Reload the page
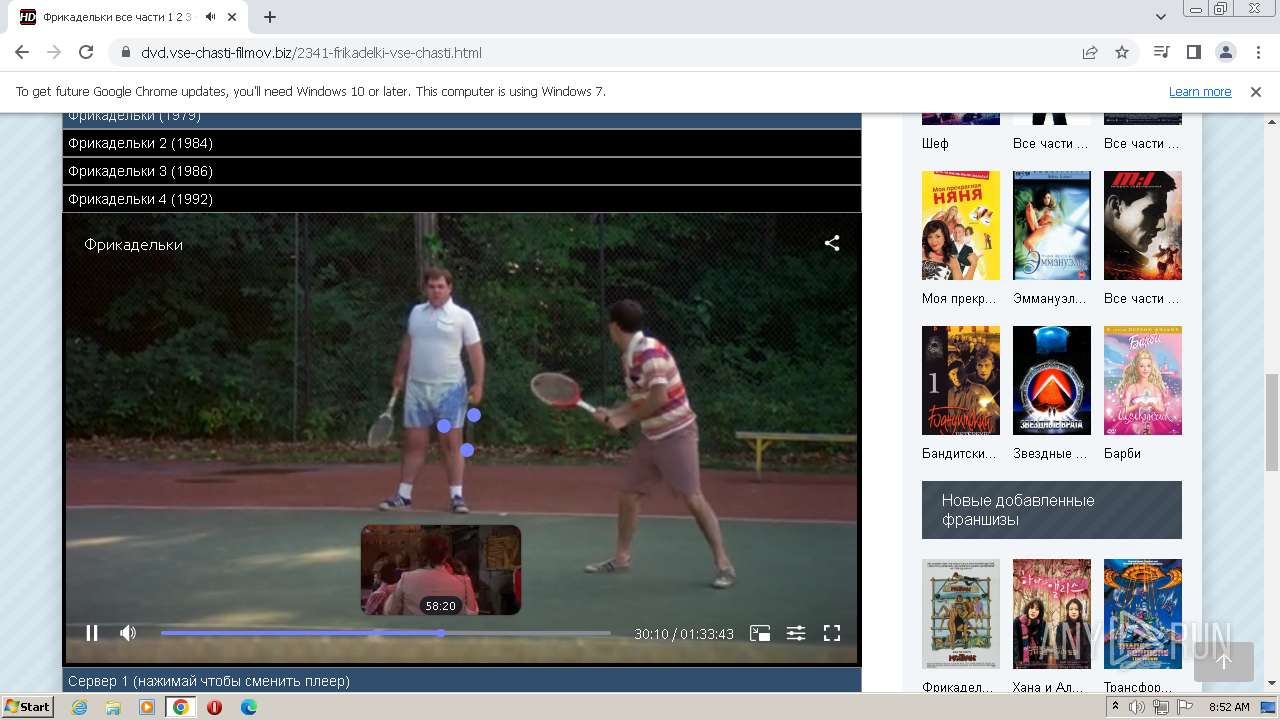 (x=86, y=52)
